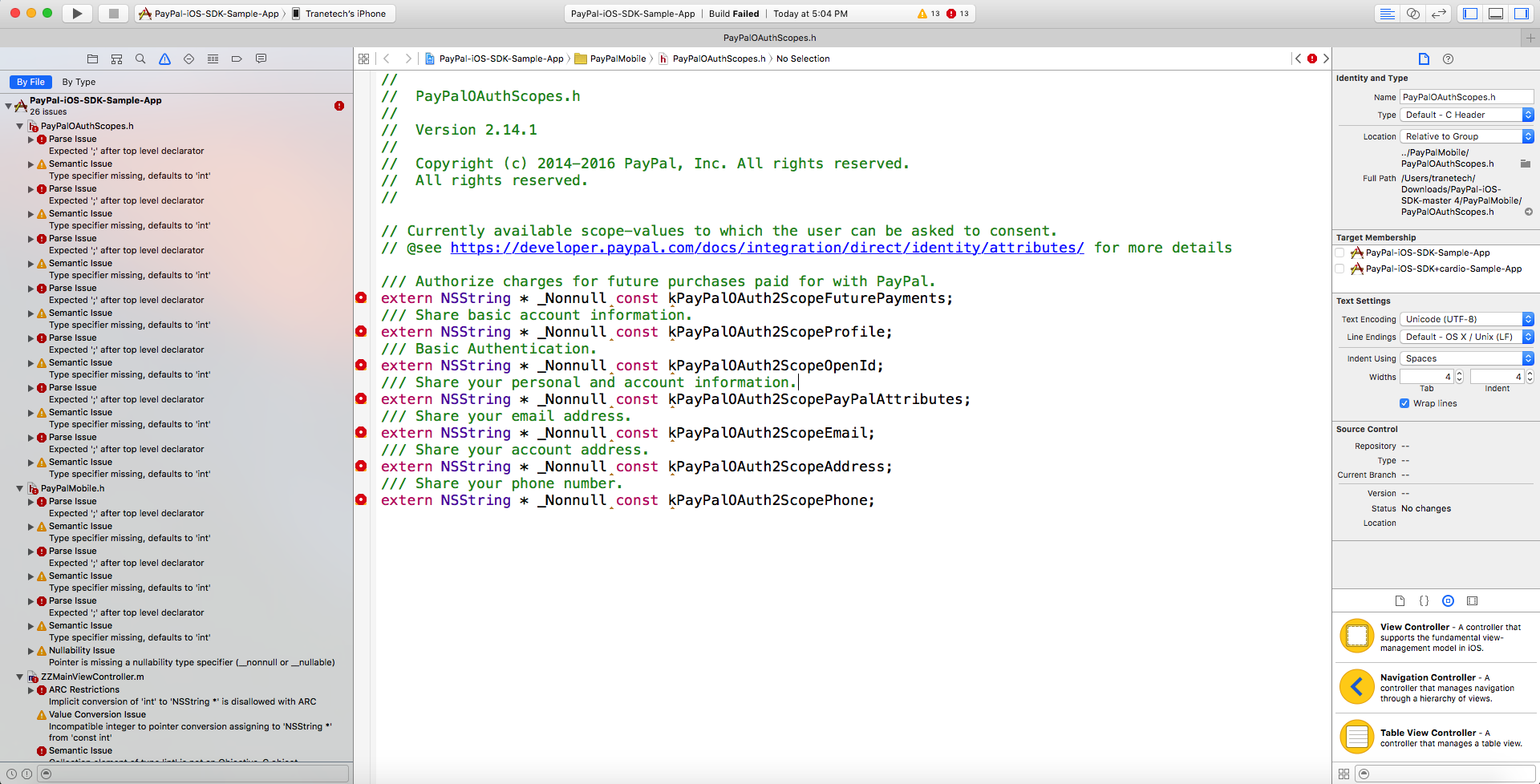
Task: Toggle the Debug area visibility
Action: 1496,13
